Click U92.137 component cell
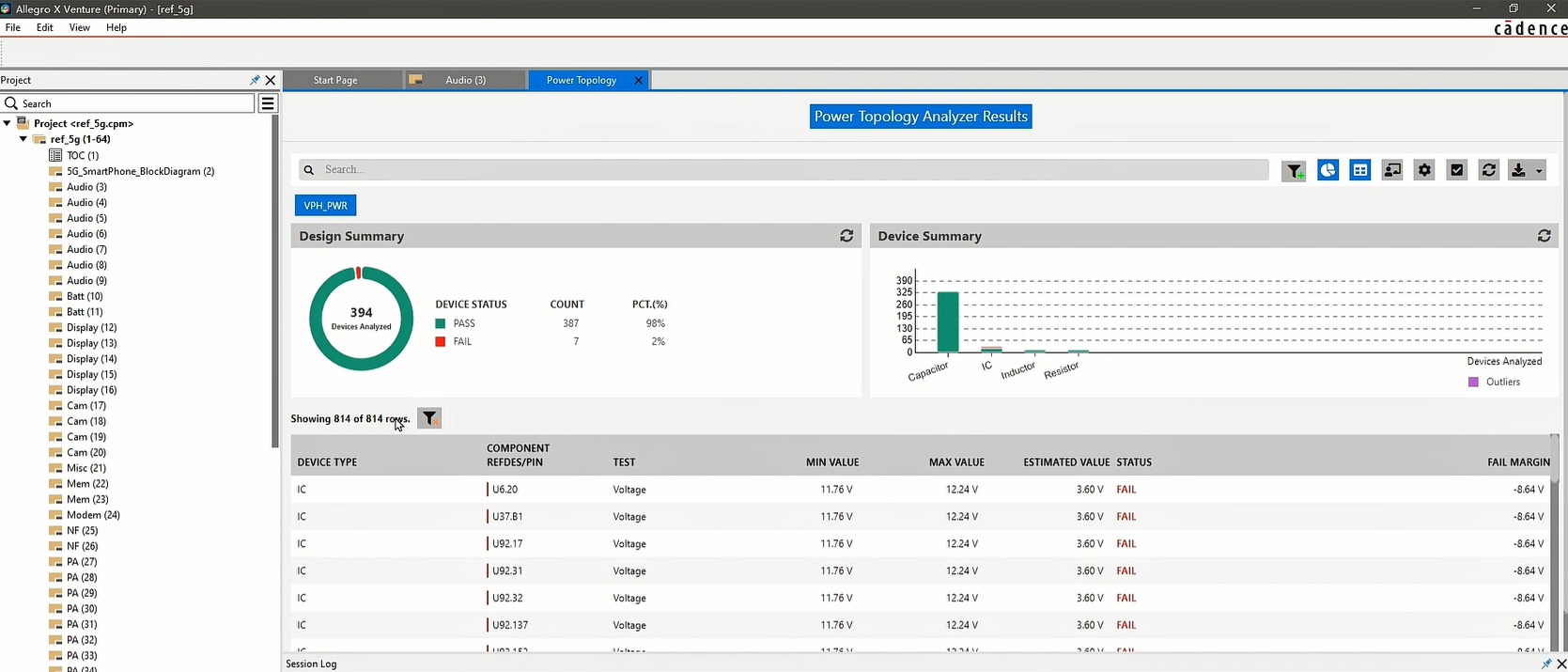The height and width of the screenshot is (672, 1568). [510, 625]
